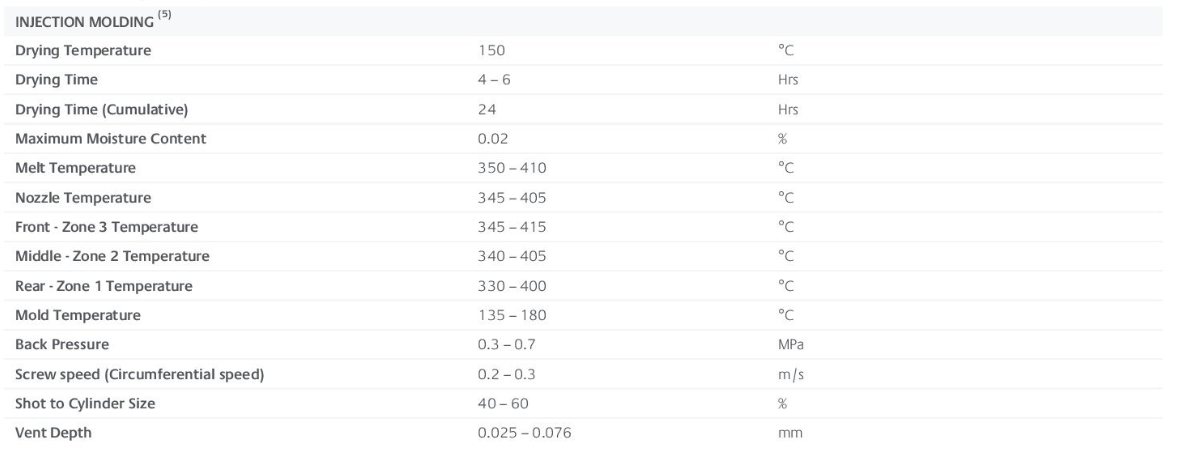This screenshot has width=1185, height=449.
Task: Select the Melt Temperature range 350 – 410
Action: pos(512,168)
